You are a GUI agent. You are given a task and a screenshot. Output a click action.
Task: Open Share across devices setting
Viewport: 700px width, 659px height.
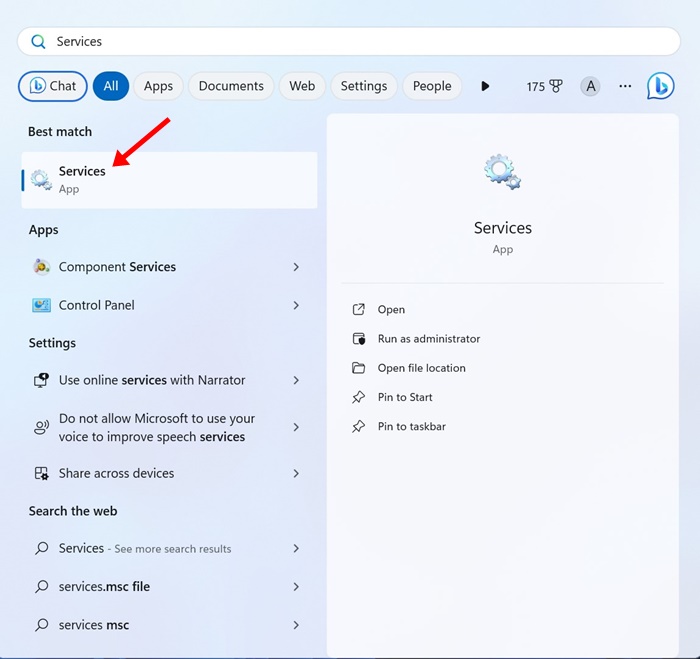[170, 473]
